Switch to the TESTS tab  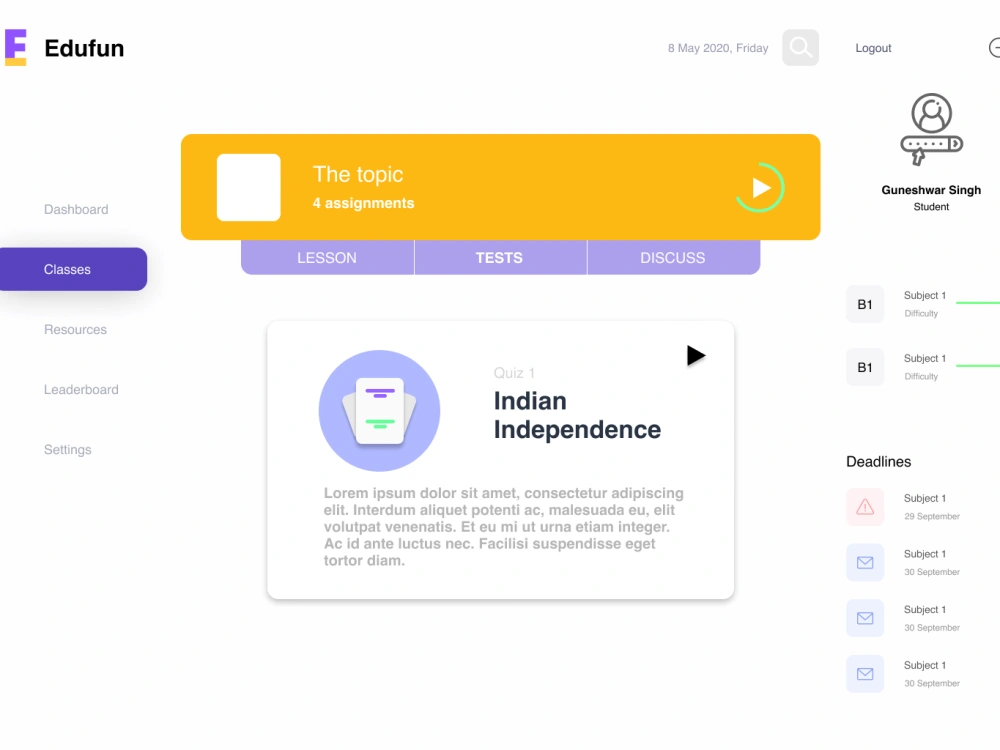(500, 258)
